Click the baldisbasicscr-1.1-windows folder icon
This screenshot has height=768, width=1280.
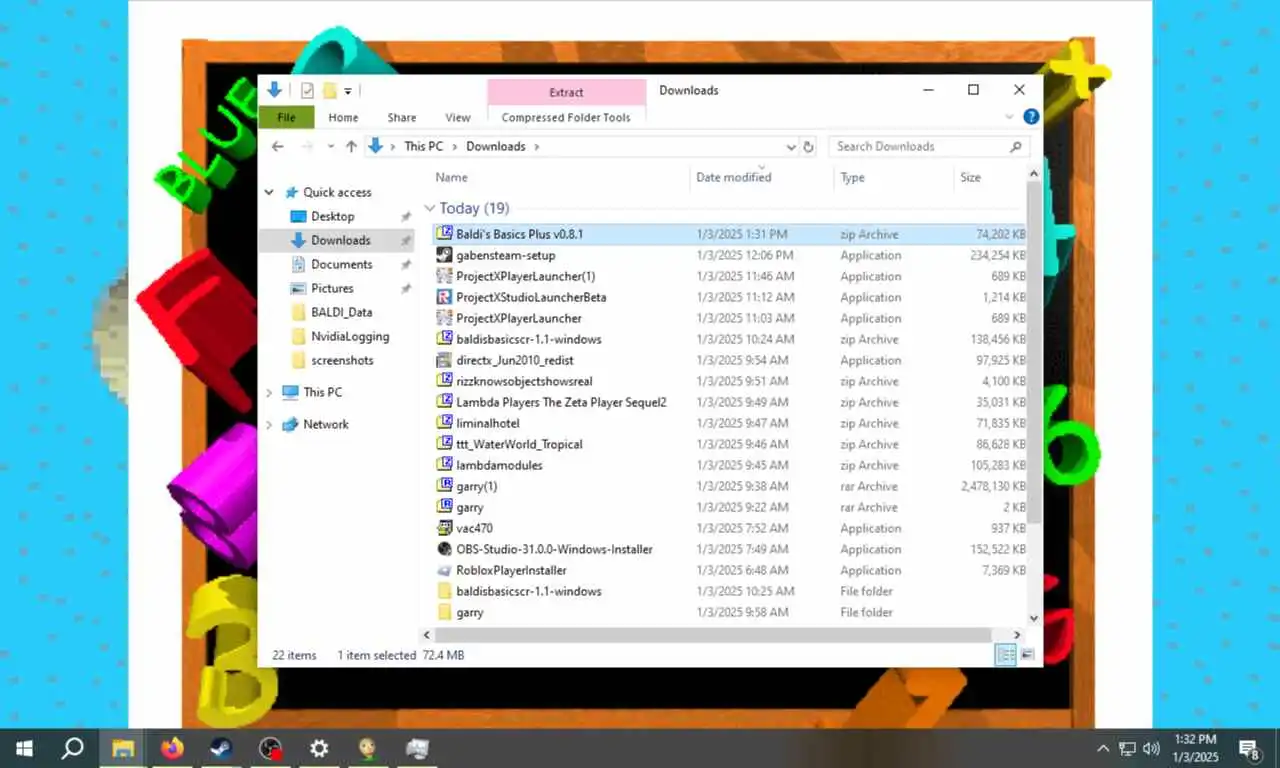point(445,591)
